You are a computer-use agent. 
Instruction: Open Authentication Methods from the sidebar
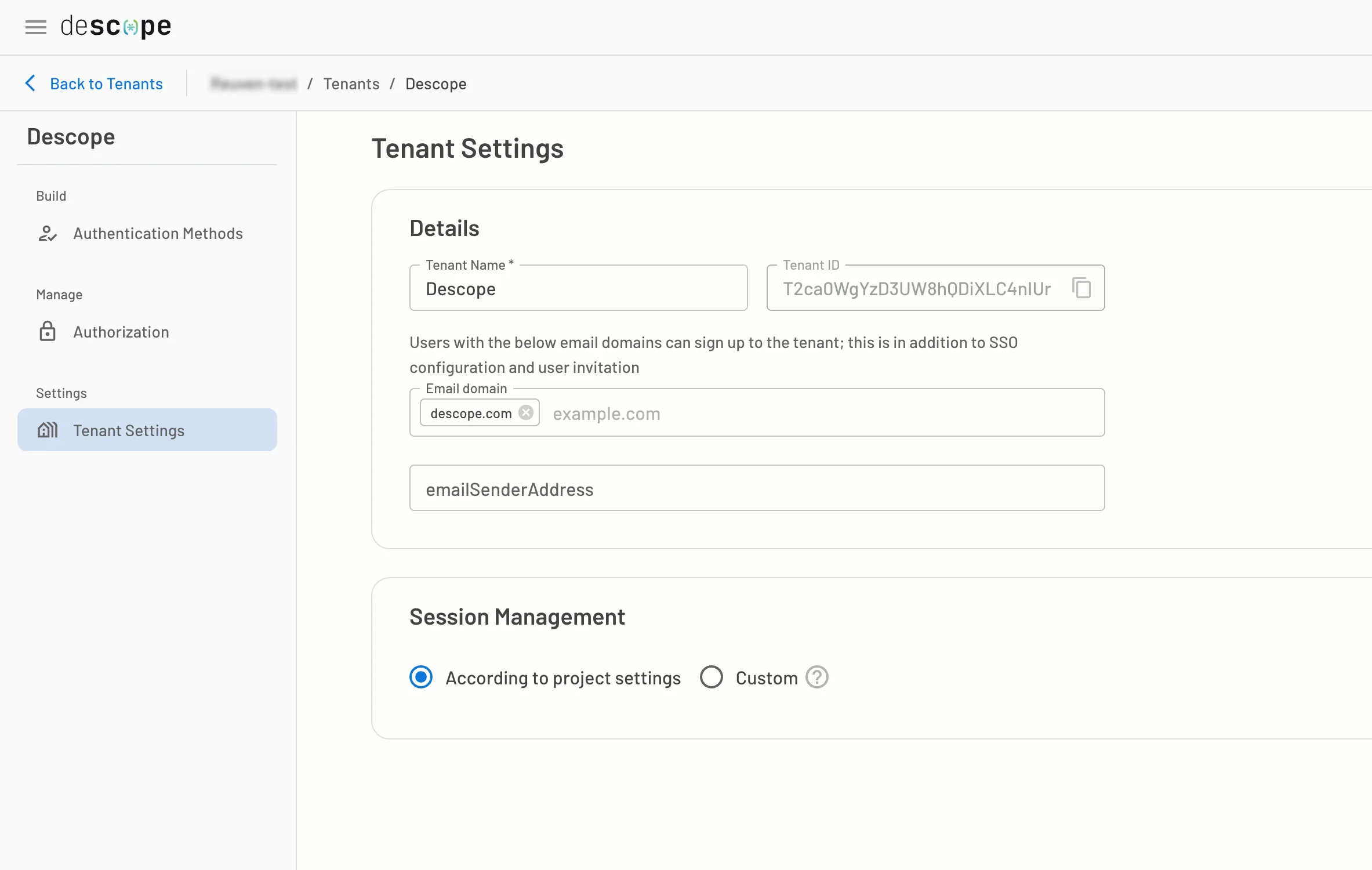pos(158,234)
